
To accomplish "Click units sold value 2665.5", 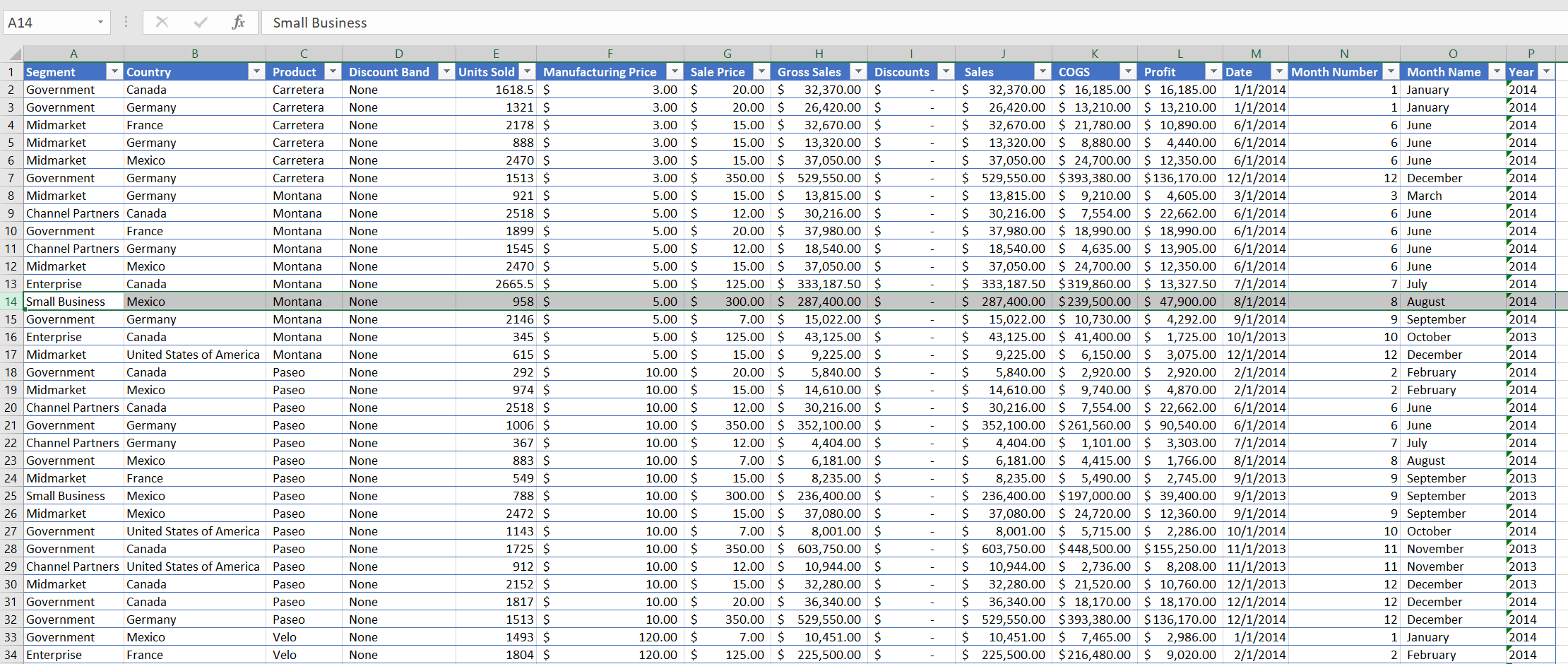I will click(x=514, y=284).
